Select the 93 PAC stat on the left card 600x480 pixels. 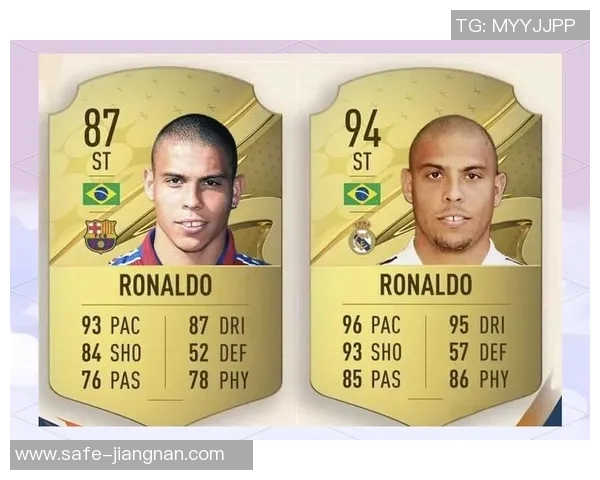click(111, 326)
